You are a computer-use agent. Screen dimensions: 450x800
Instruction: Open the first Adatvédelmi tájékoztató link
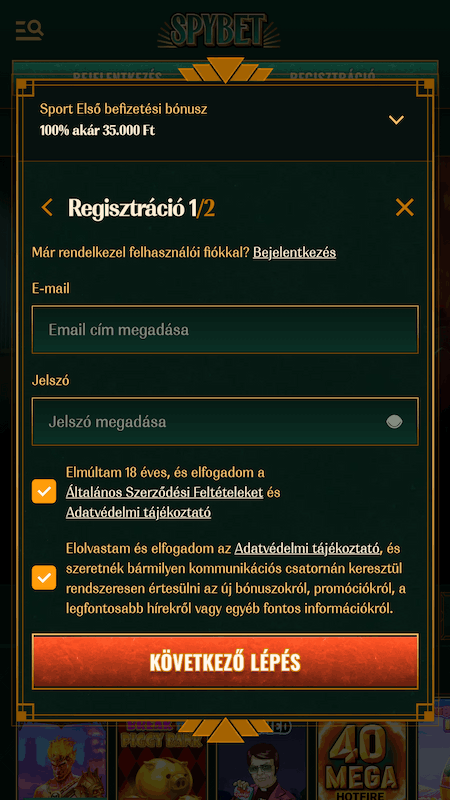138,512
